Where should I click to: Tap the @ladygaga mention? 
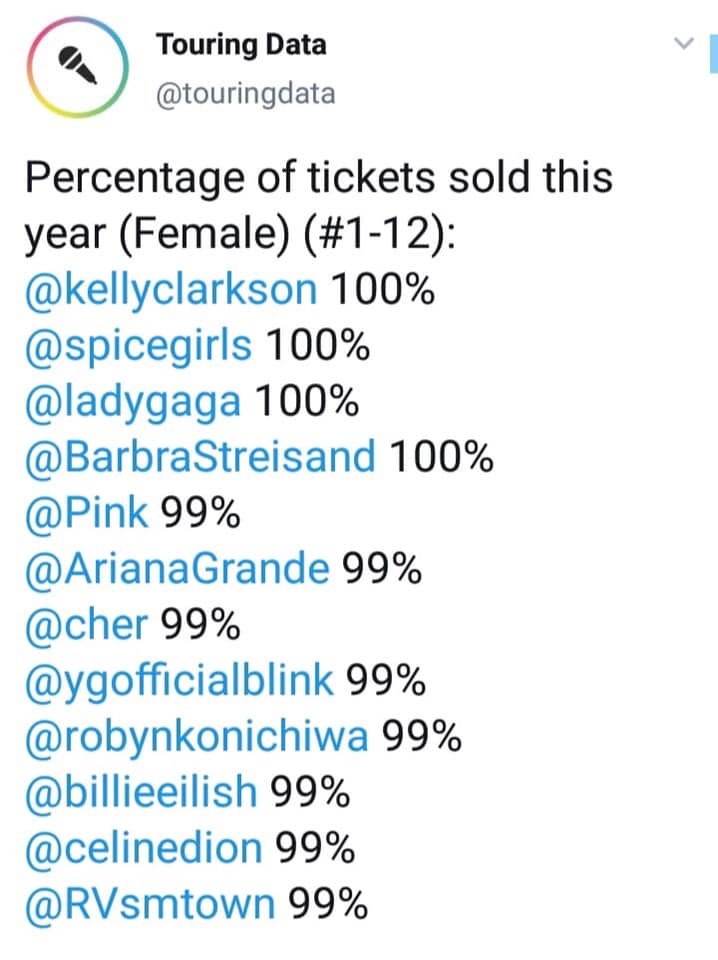pyautogui.click(x=133, y=402)
